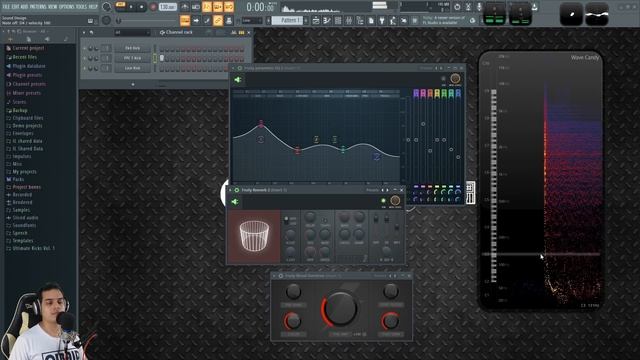Image resolution: width=640 pixels, height=360 pixels.
Task: Open the channel rack toolbar icon
Action: pyautogui.click(x=338, y=20)
